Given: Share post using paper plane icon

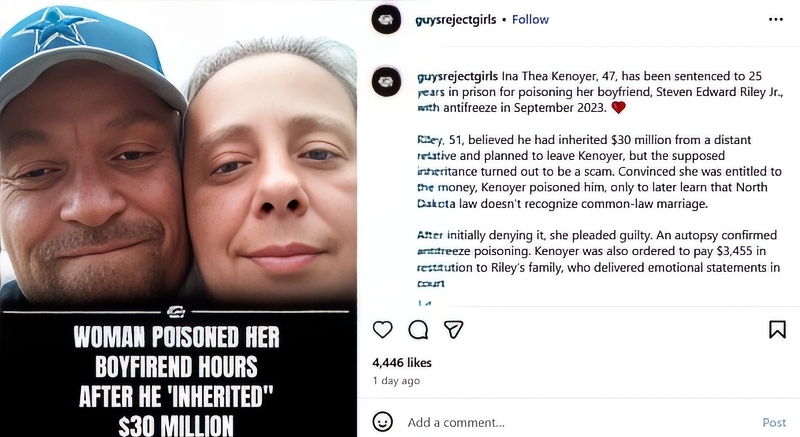Looking at the screenshot, I should [453, 330].
